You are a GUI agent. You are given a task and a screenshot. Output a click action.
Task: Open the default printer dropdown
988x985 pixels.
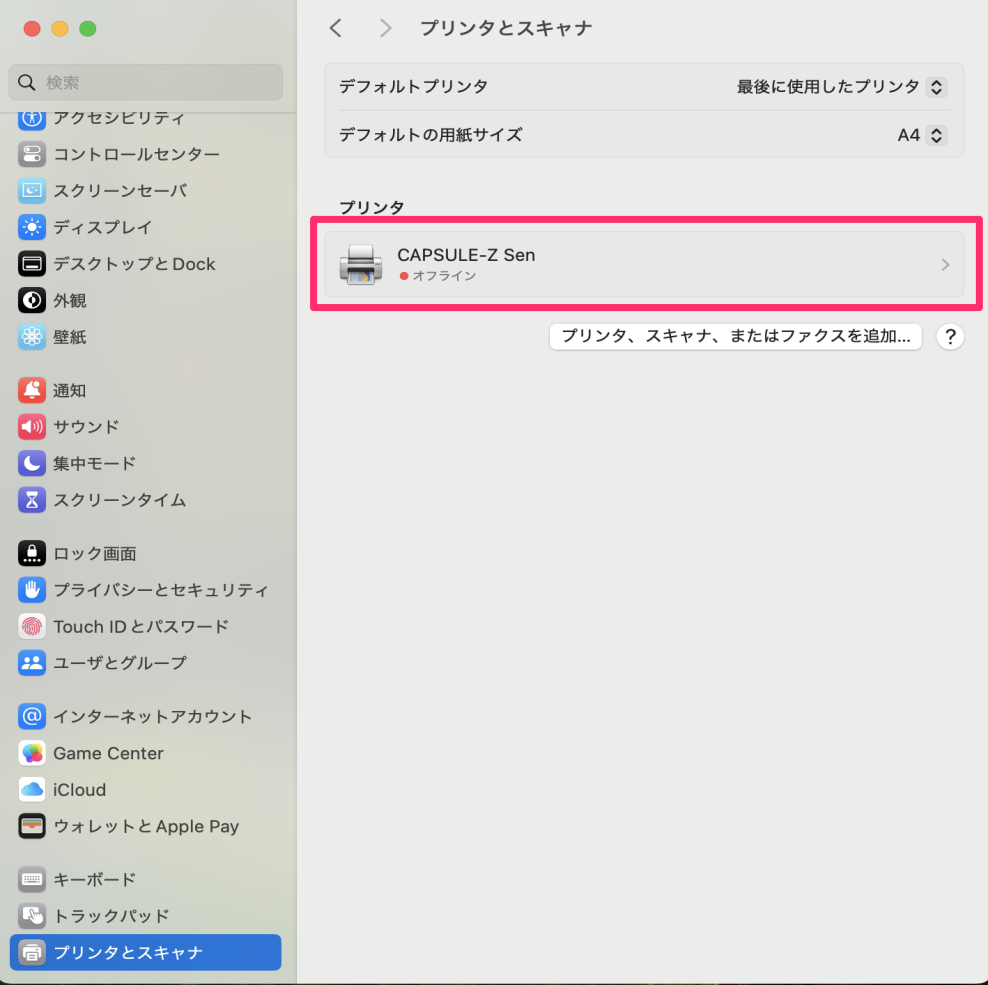click(935, 87)
